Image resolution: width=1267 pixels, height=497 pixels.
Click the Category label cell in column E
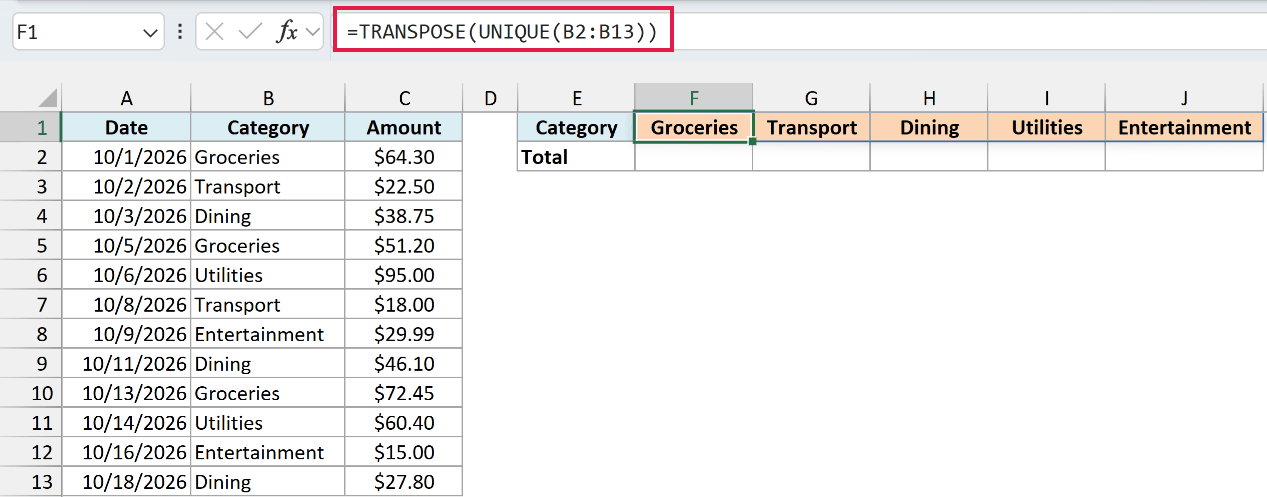(576, 128)
